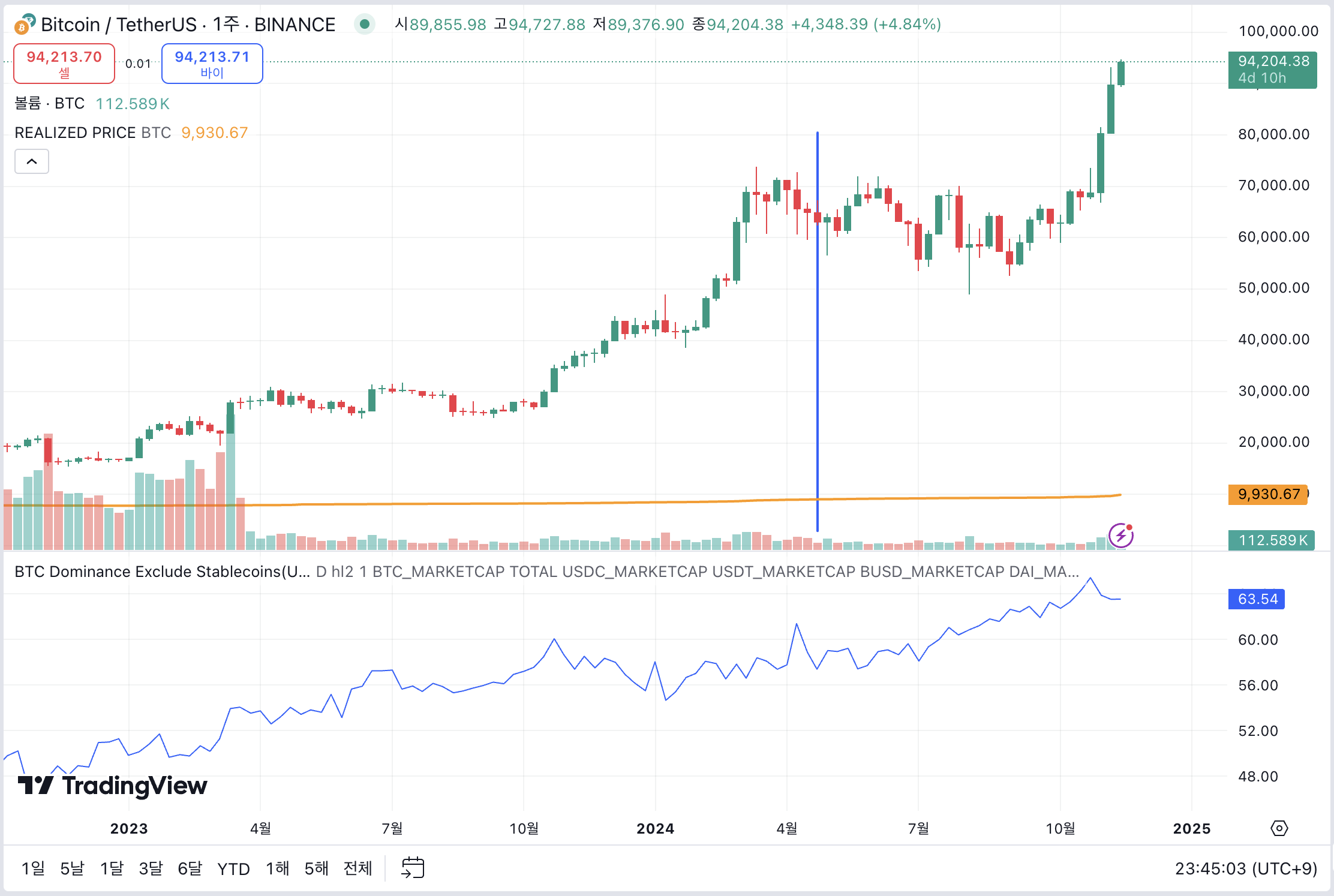This screenshot has height=896, width=1334.
Task: Open chart properties via the gear icon
Action: [x=1279, y=829]
